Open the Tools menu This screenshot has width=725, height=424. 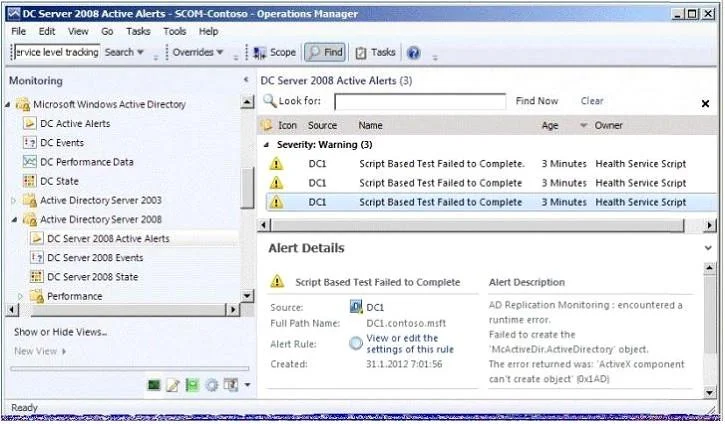click(174, 31)
